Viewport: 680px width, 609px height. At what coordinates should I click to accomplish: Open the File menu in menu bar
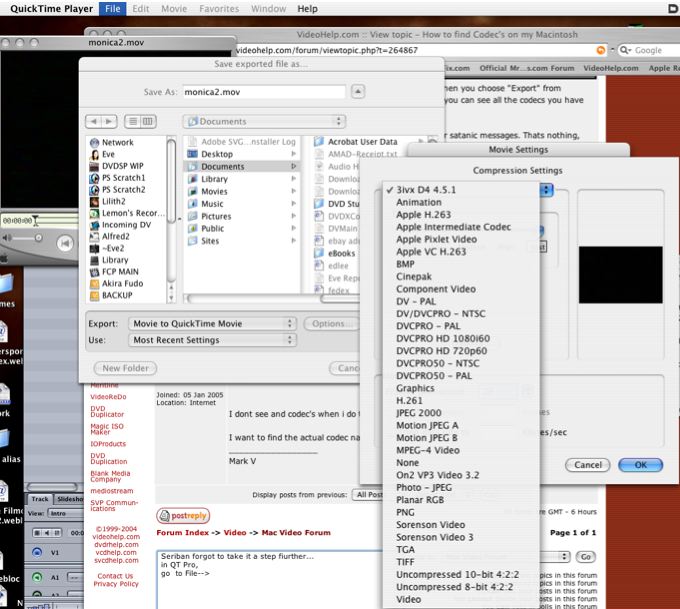[x=112, y=9]
